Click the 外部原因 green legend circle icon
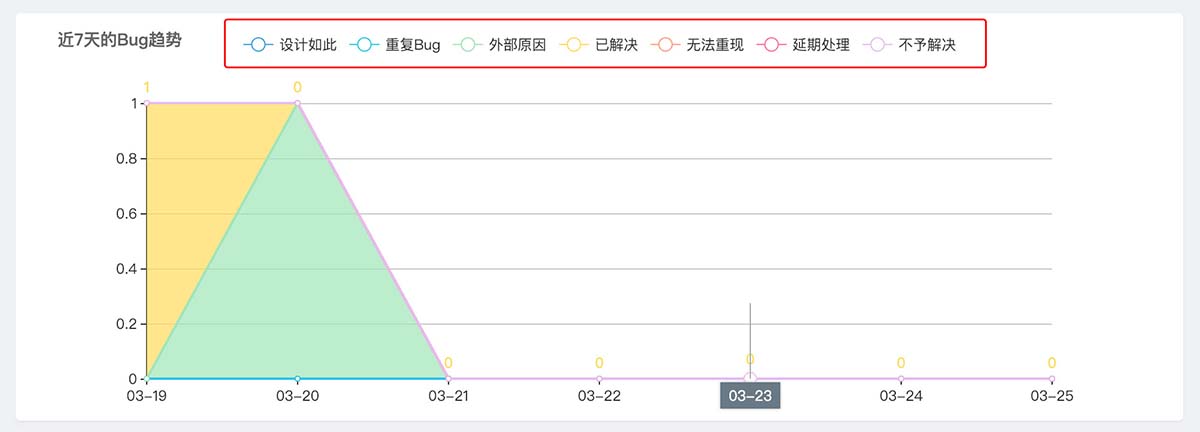Viewport: 1200px width, 432px height. 467,45
